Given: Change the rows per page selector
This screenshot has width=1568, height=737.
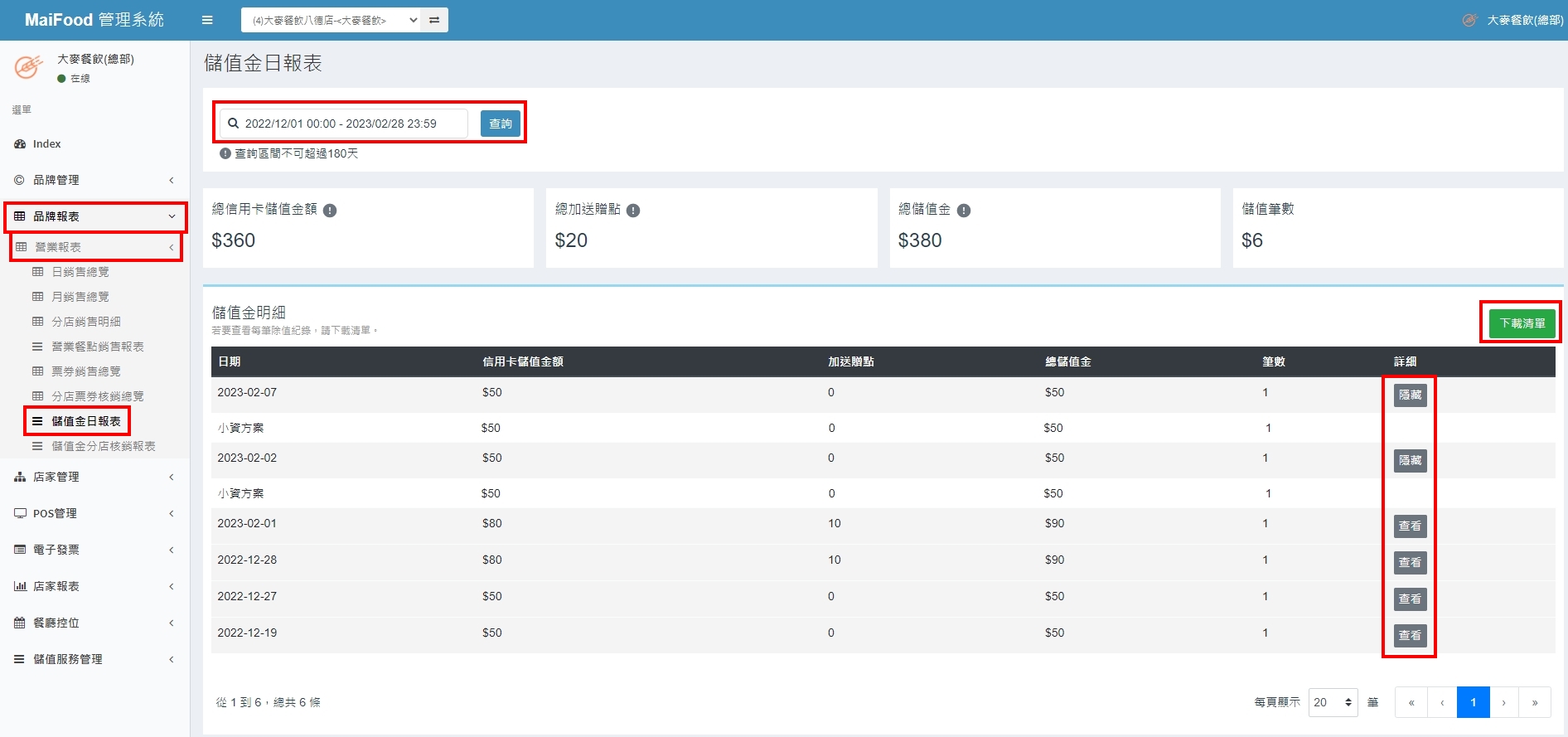Looking at the screenshot, I should click(x=1332, y=702).
